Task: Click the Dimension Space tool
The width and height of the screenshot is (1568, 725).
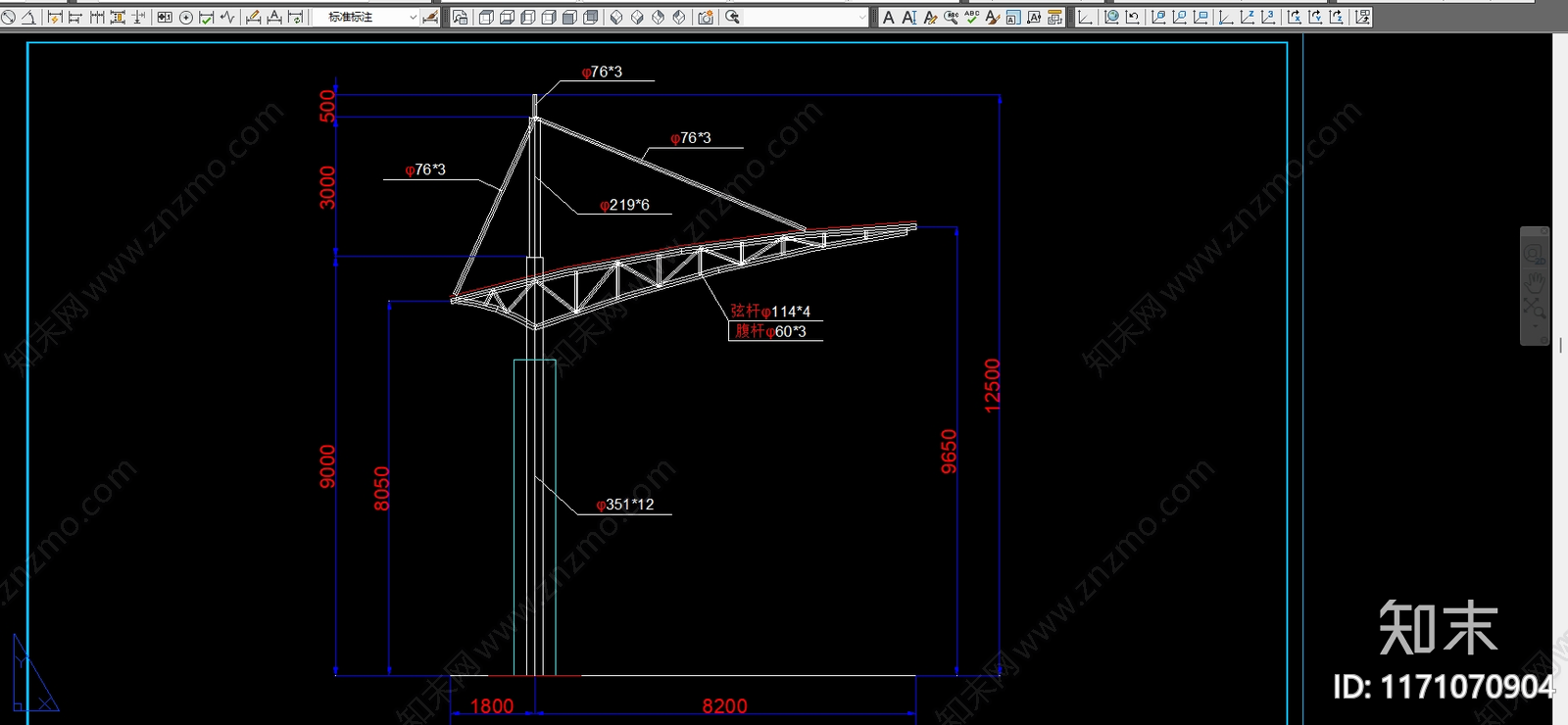Action: [x=118, y=17]
